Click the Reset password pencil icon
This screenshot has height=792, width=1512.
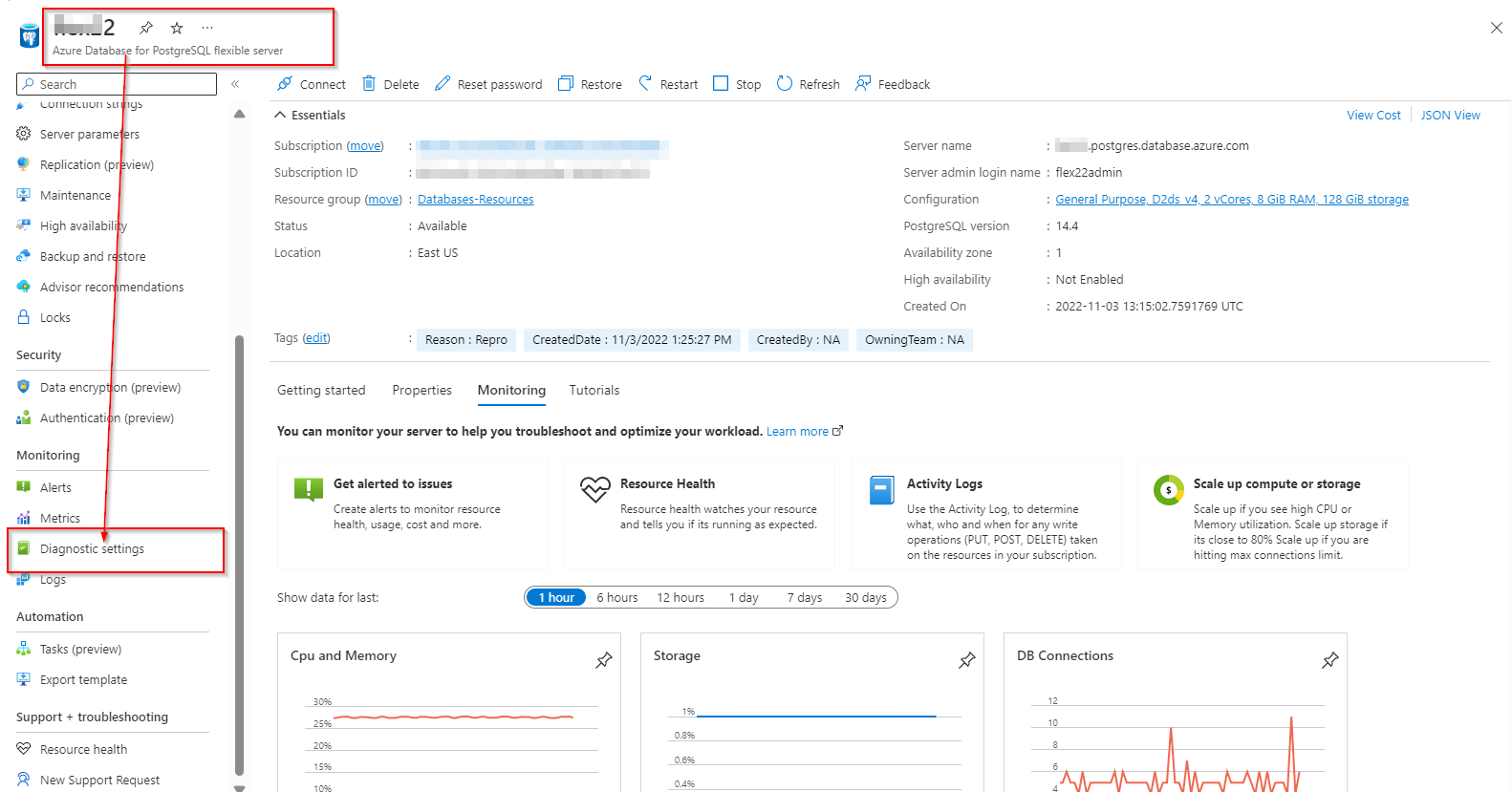click(x=443, y=84)
